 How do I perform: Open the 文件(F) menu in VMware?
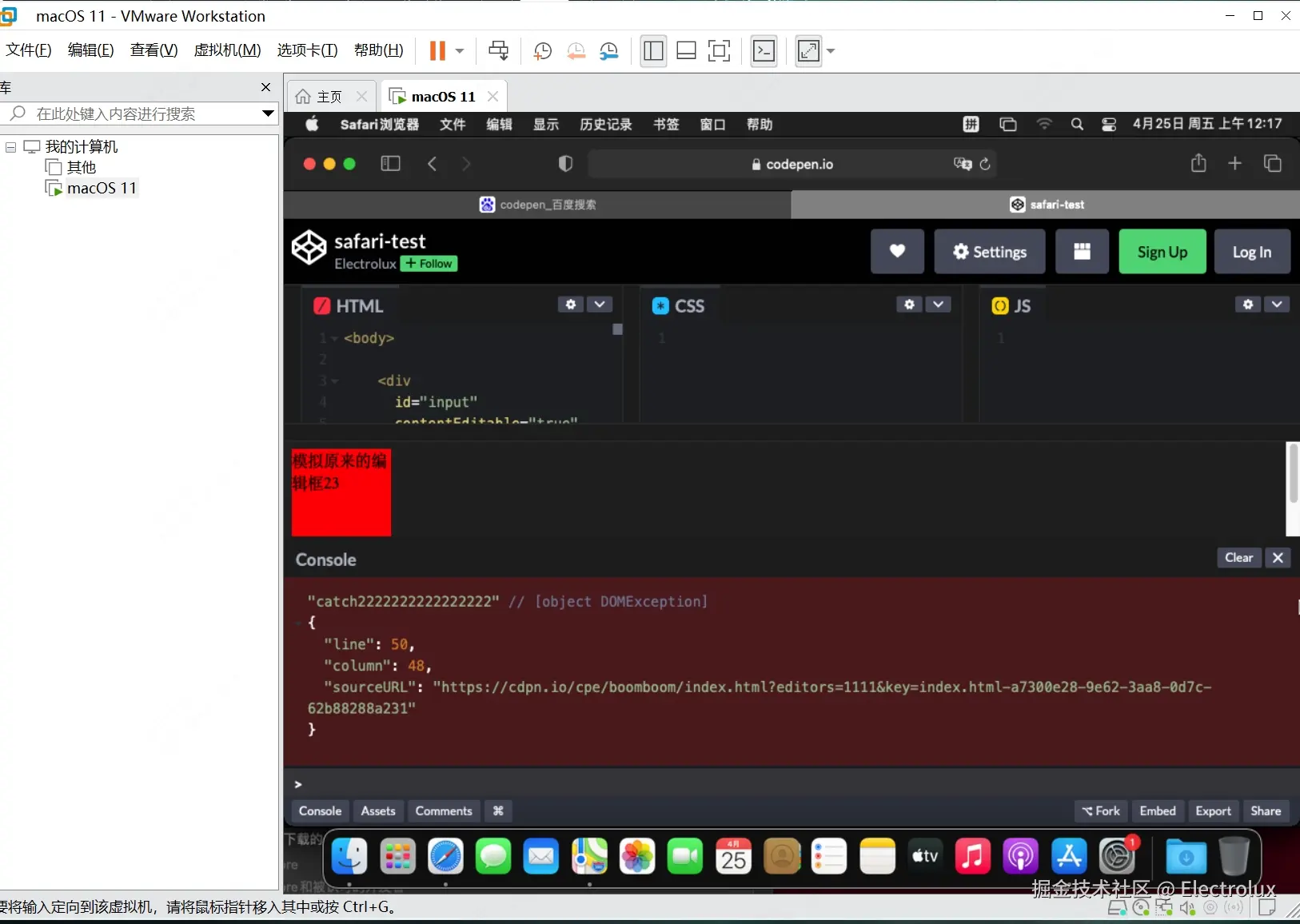[29, 50]
